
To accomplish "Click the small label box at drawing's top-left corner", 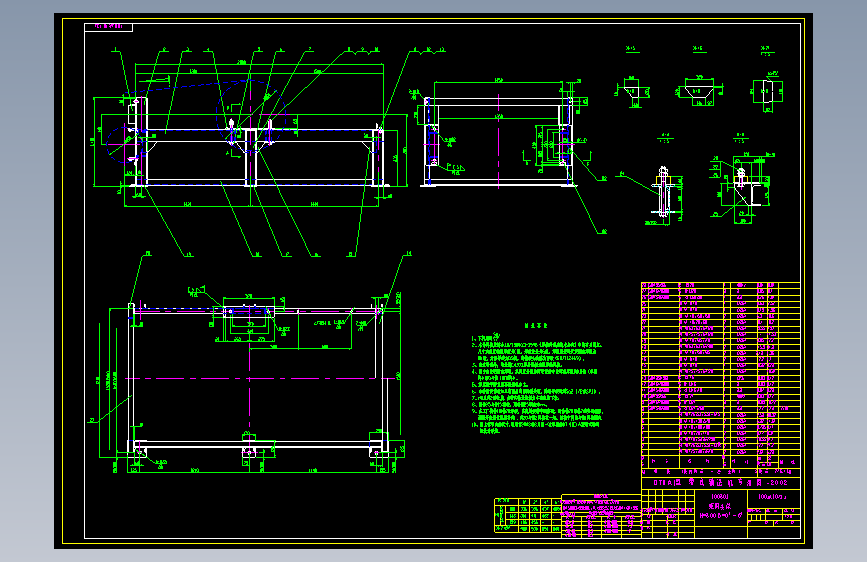I will (x=108, y=27).
